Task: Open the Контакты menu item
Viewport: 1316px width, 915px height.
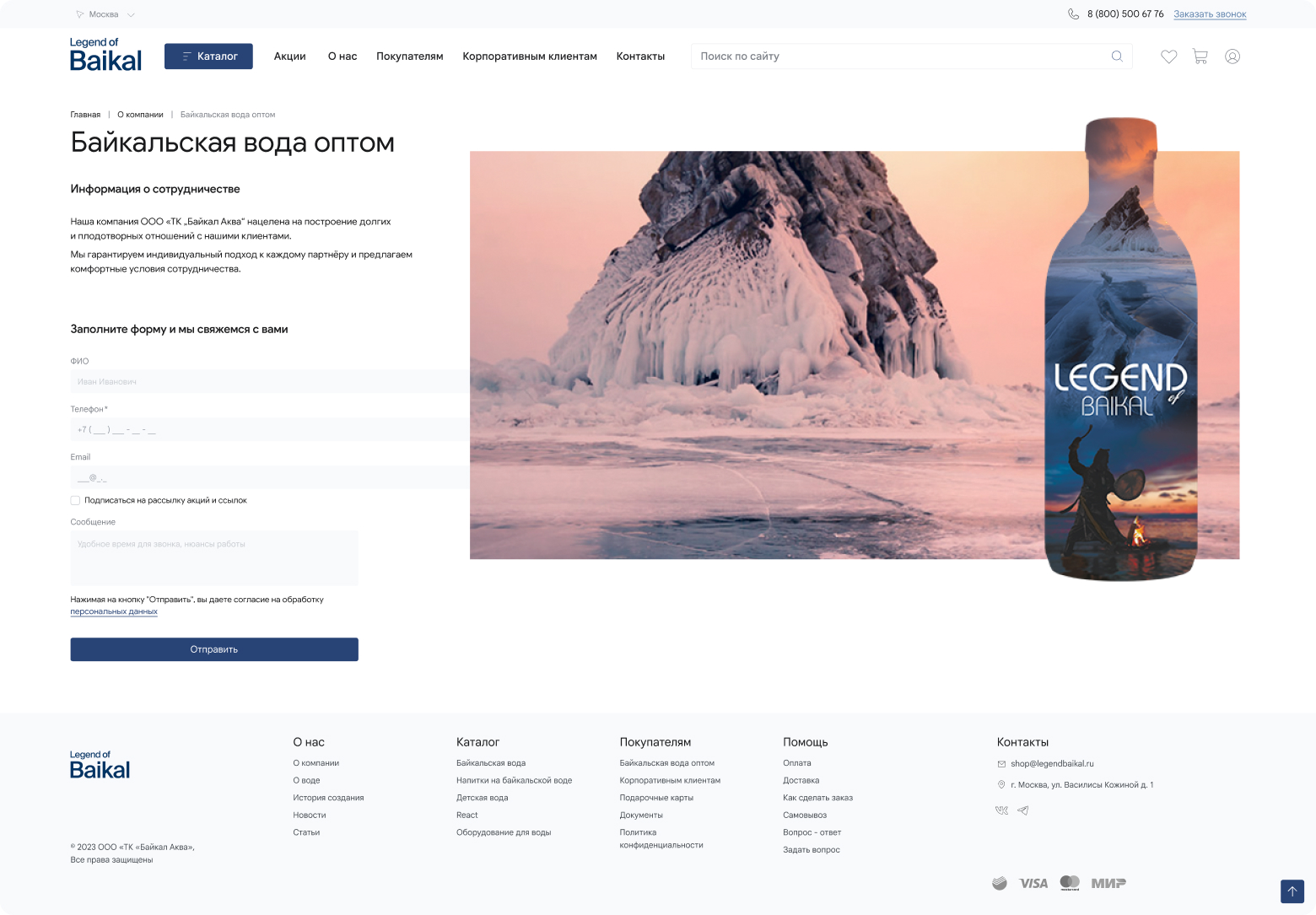Action: pyautogui.click(x=640, y=57)
